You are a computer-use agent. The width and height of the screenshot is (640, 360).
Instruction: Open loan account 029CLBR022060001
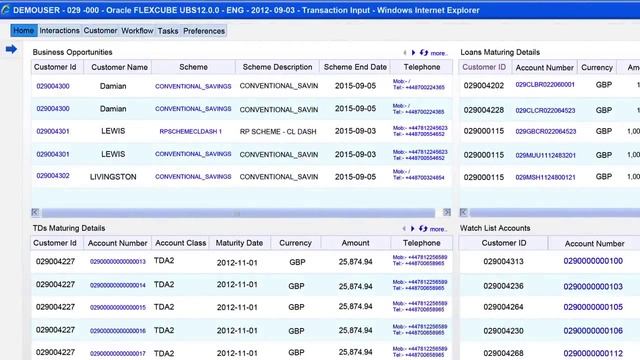(545, 84)
